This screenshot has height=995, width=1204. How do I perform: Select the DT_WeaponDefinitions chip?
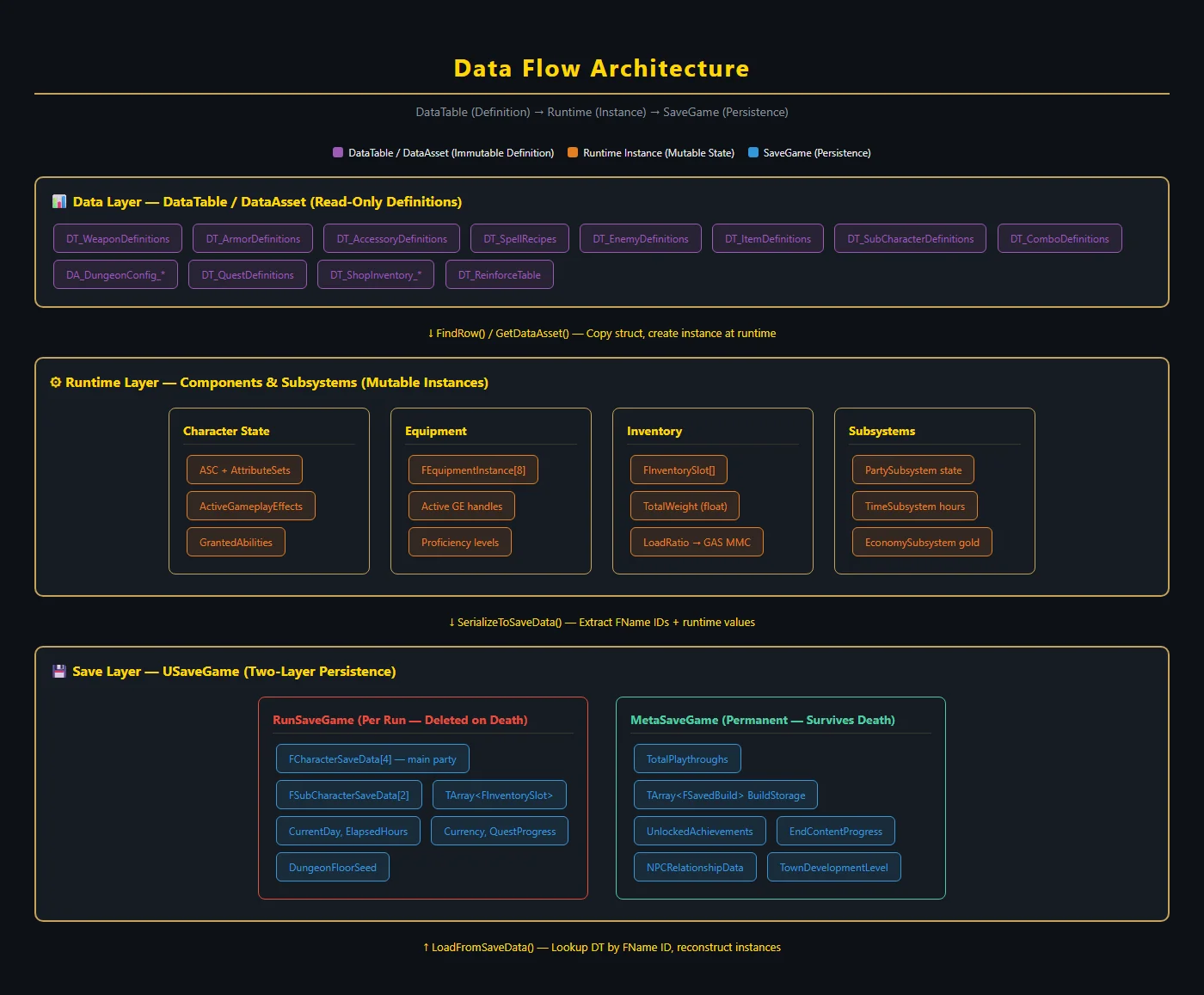coord(118,239)
